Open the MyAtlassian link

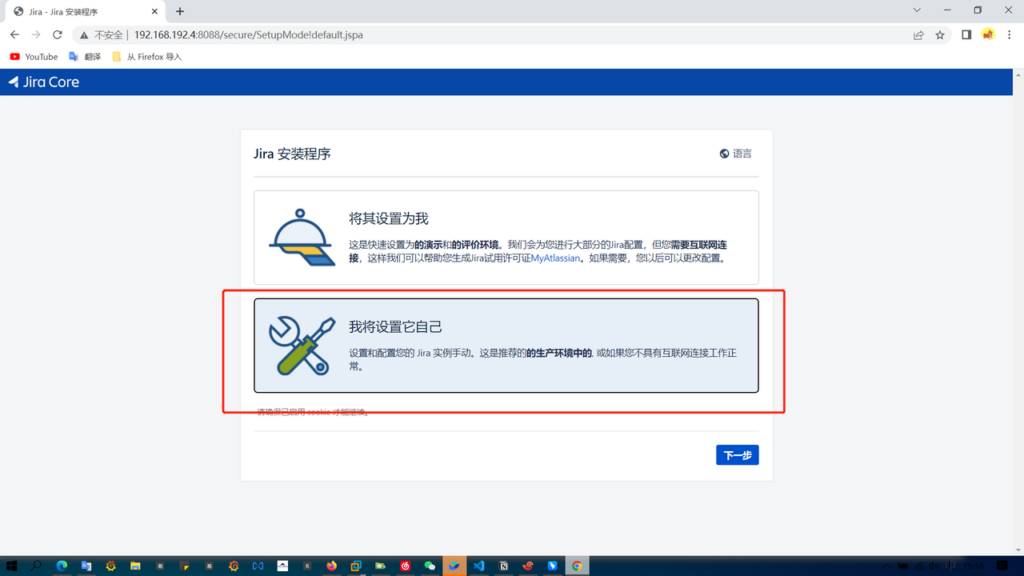click(x=556, y=258)
